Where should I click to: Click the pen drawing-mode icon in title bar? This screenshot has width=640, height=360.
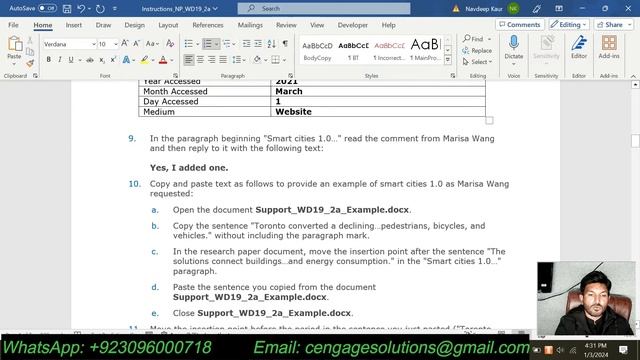[x=536, y=8]
